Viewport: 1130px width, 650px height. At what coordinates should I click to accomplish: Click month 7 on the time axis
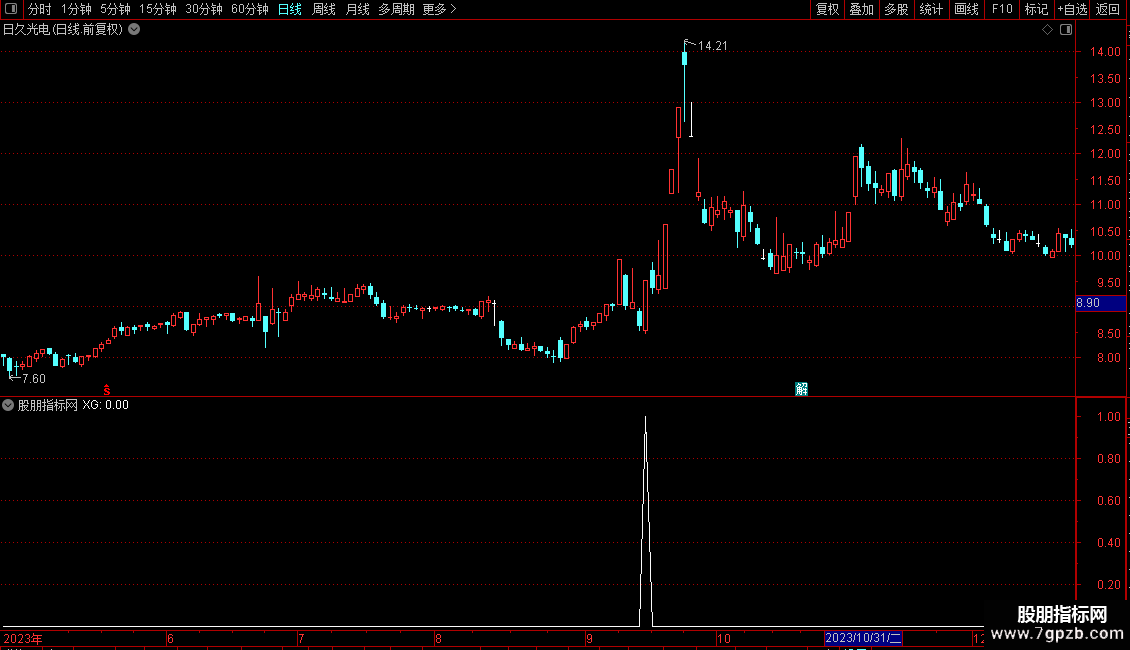coord(301,638)
